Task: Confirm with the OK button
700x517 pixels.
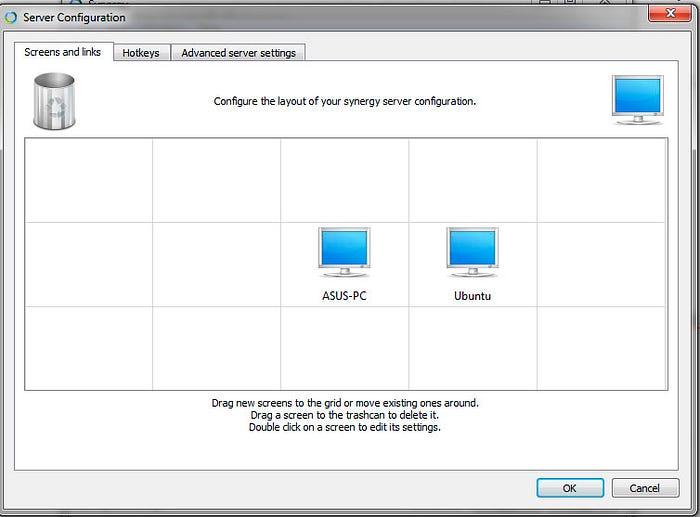Action: (570, 488)
